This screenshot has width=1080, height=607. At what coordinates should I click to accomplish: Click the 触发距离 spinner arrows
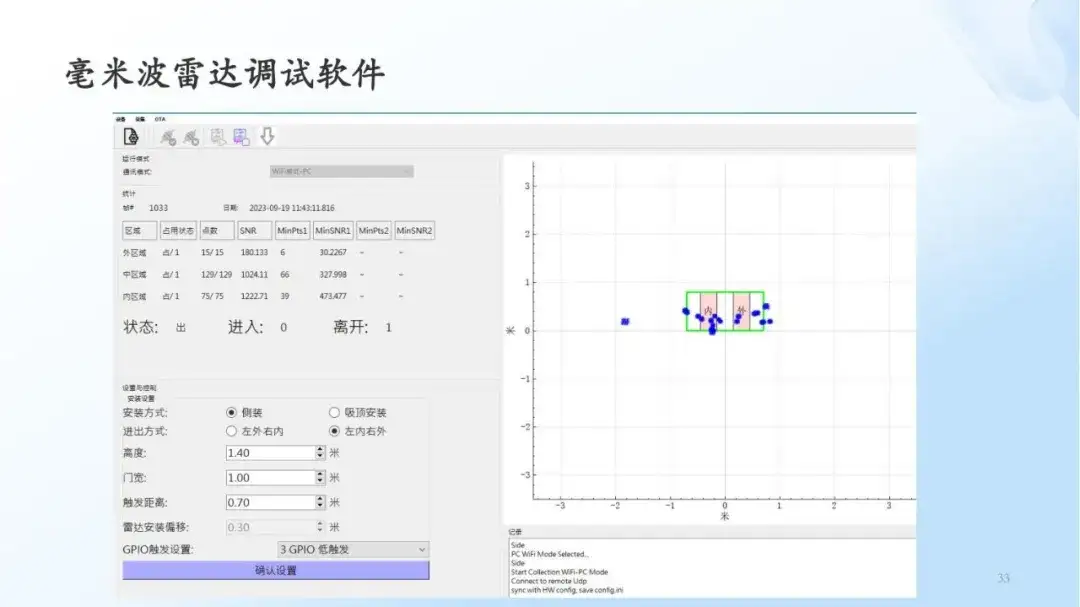coord(320,502)
